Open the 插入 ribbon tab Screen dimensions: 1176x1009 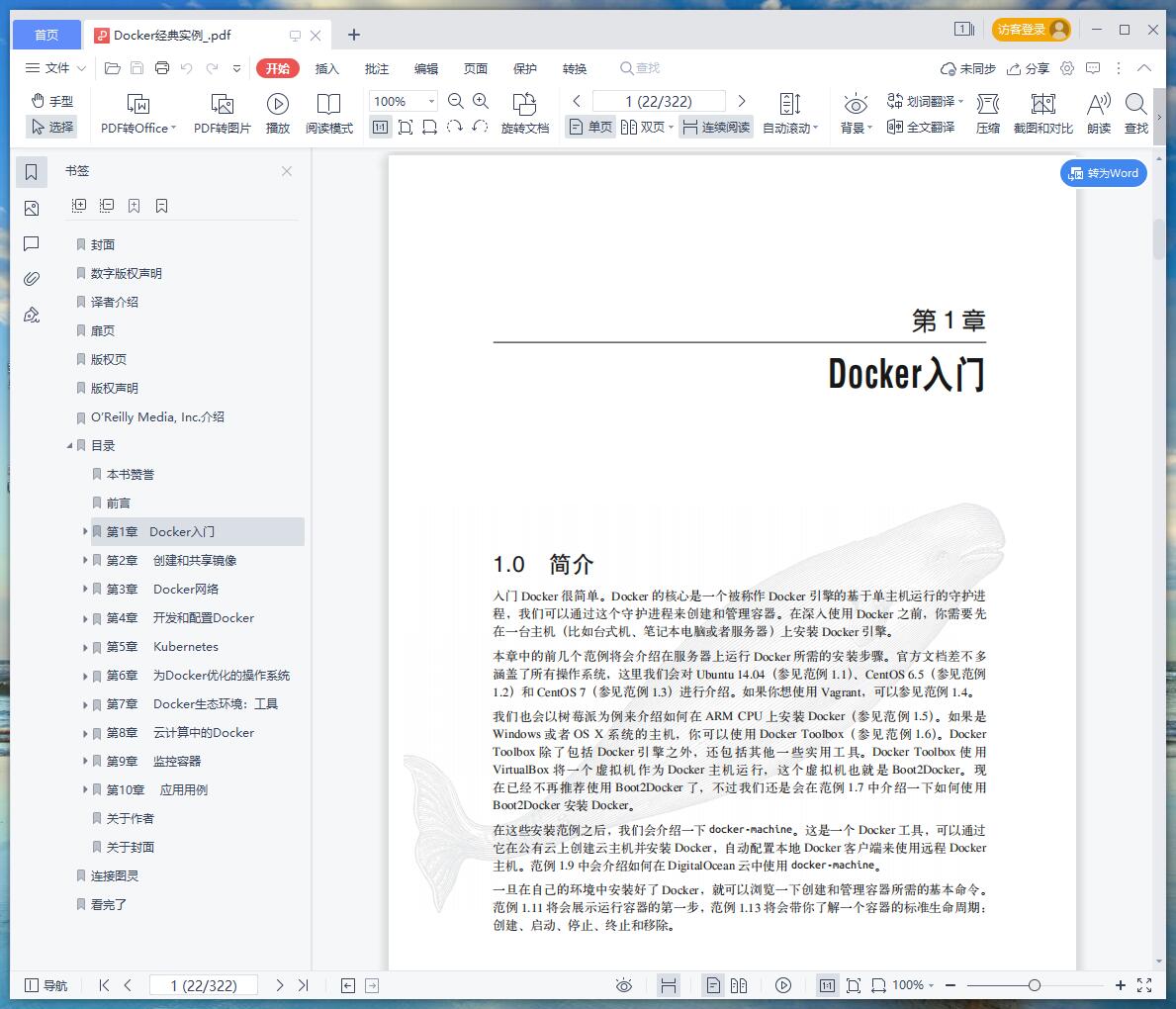click(x=327, y=68)
